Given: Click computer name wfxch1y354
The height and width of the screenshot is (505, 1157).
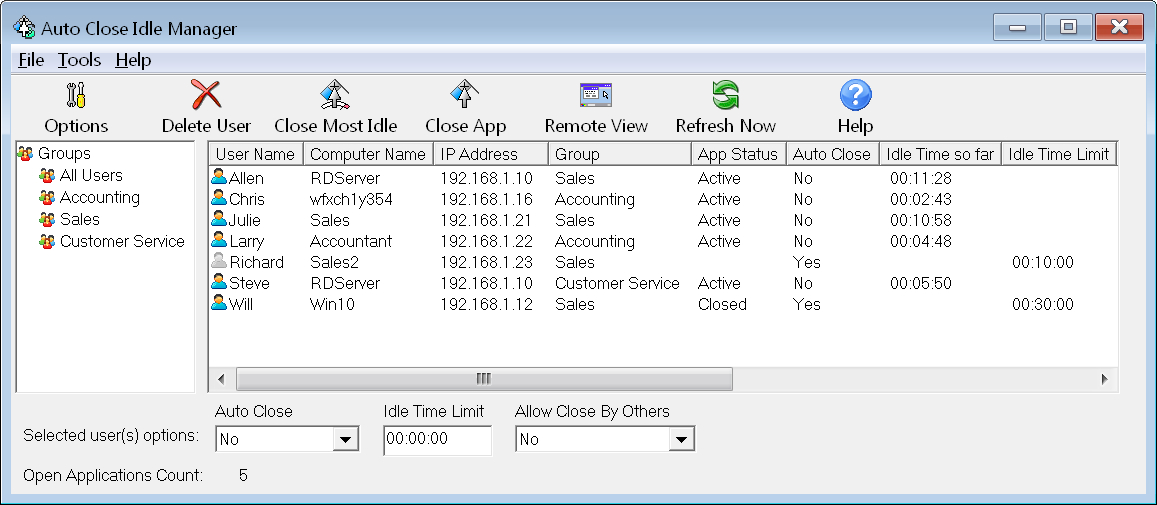Looking at the screenshot, I should click(x=351, y=199).
